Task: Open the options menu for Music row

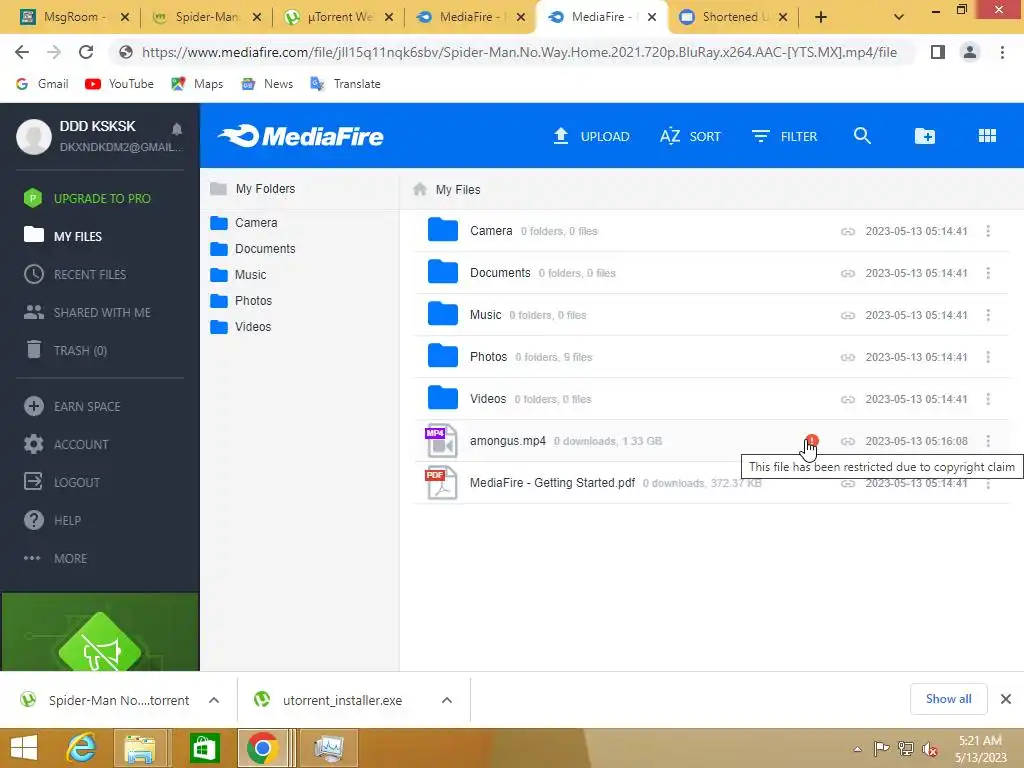Action: coord(988,315)
